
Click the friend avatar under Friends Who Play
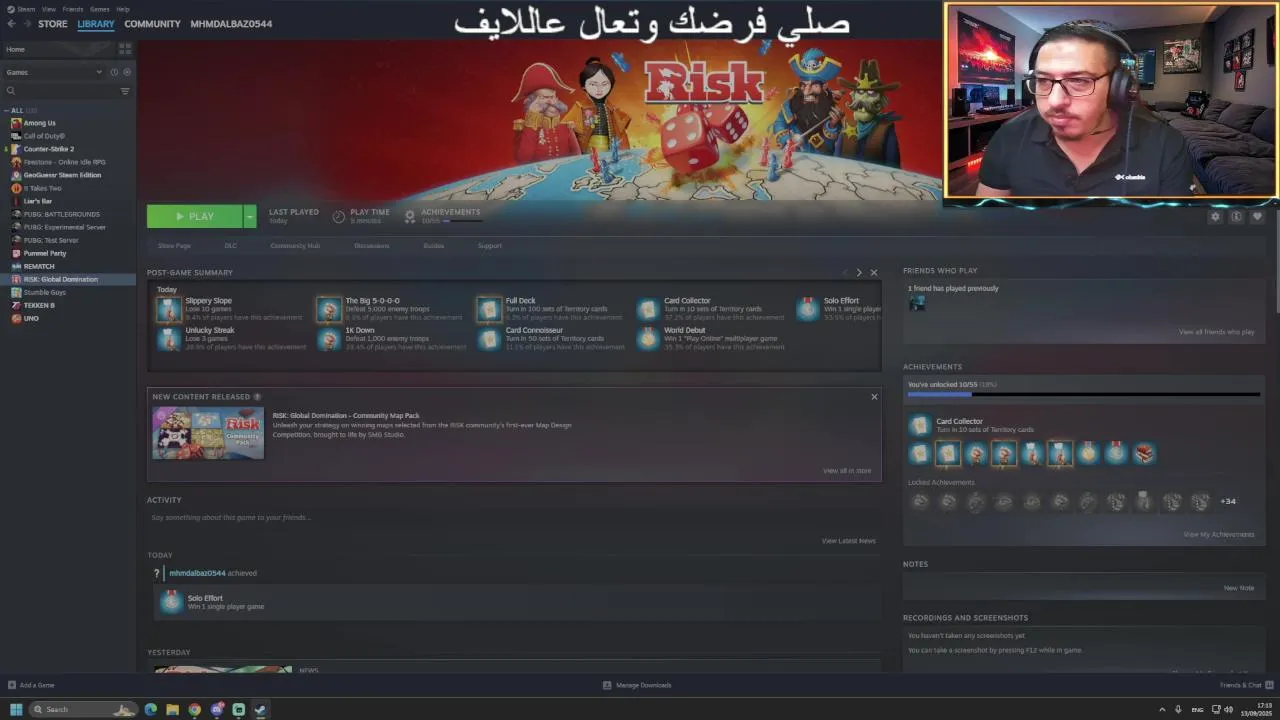coord(916,303)
